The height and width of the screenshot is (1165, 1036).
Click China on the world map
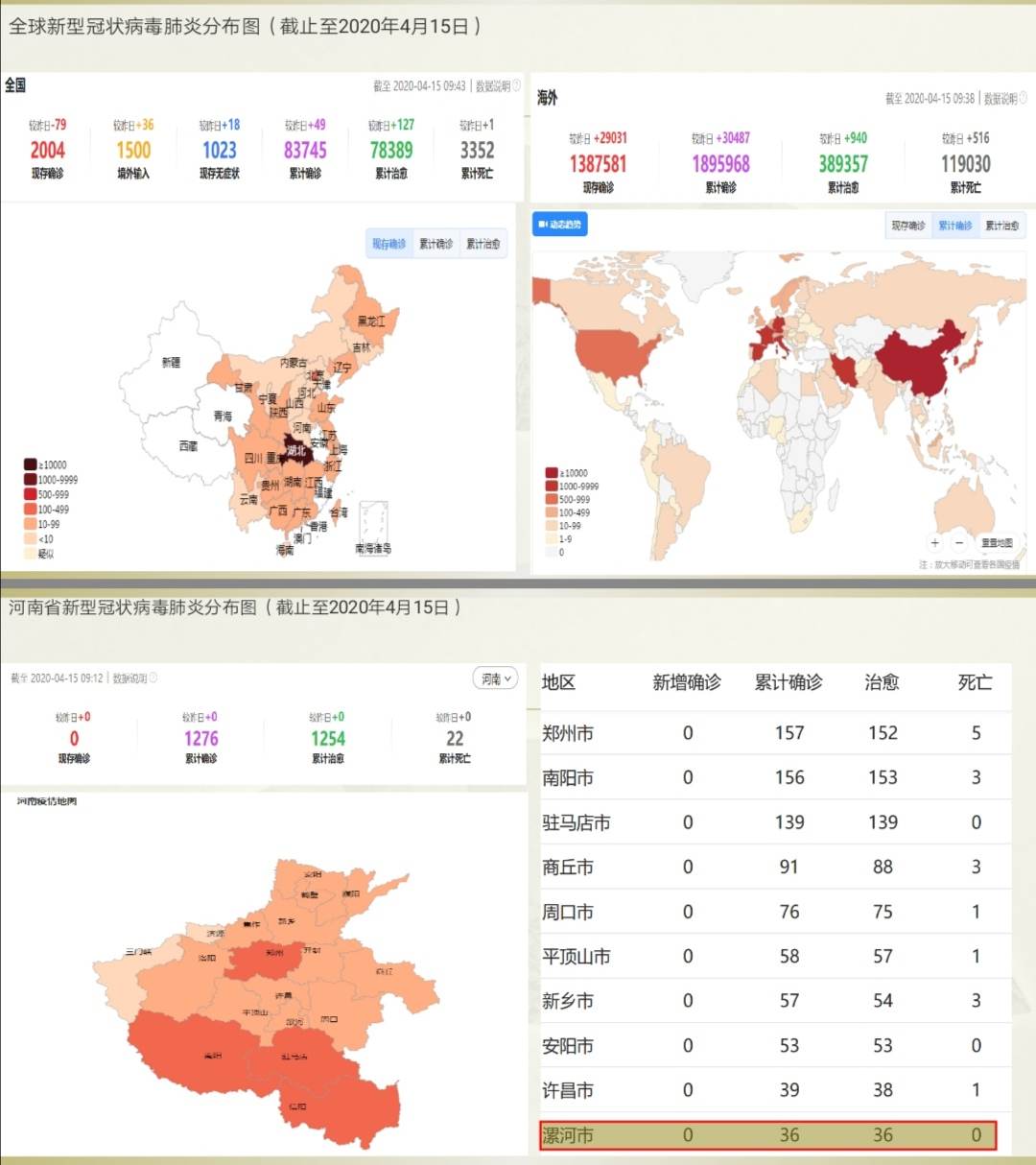(x=916, y=360)
